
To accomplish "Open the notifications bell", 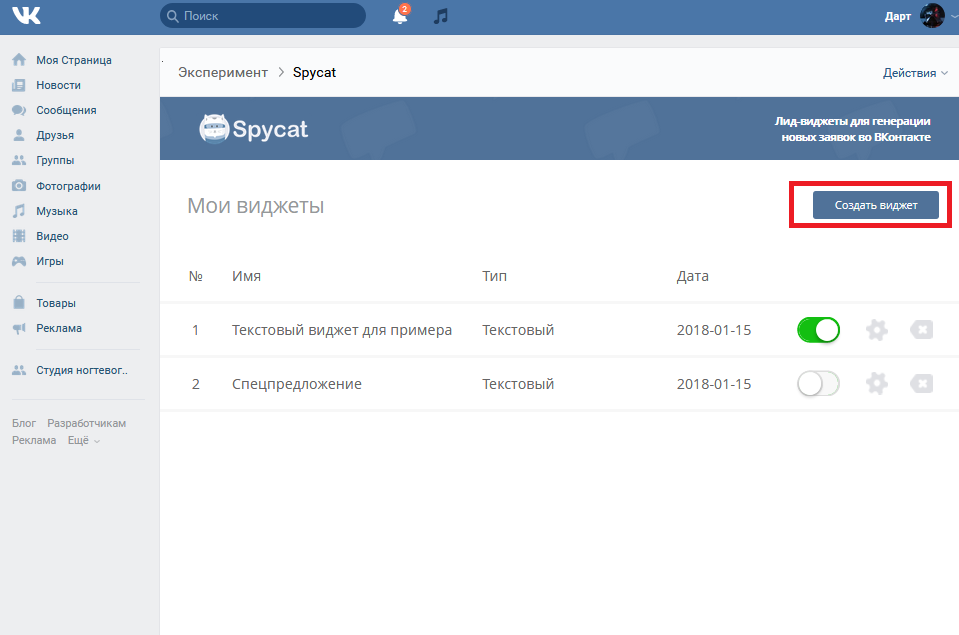I will [400, 16].
